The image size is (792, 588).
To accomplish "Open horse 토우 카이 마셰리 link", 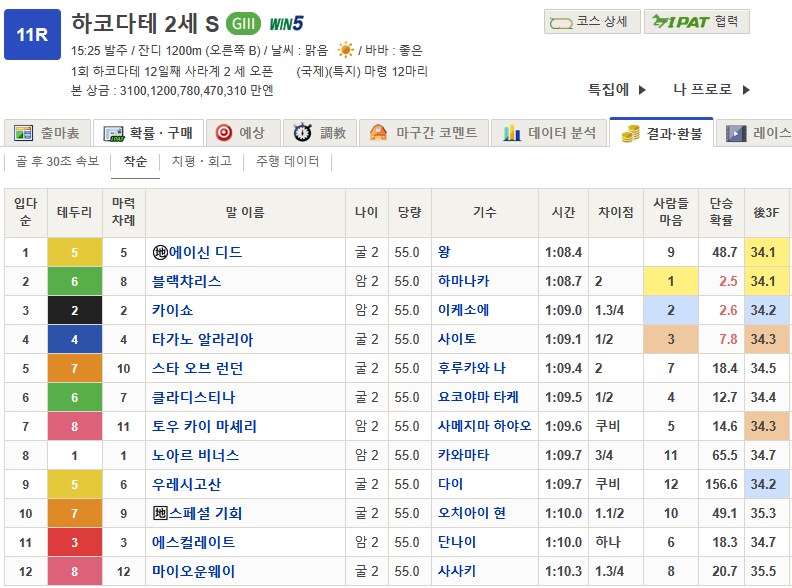I will point(205,426).
